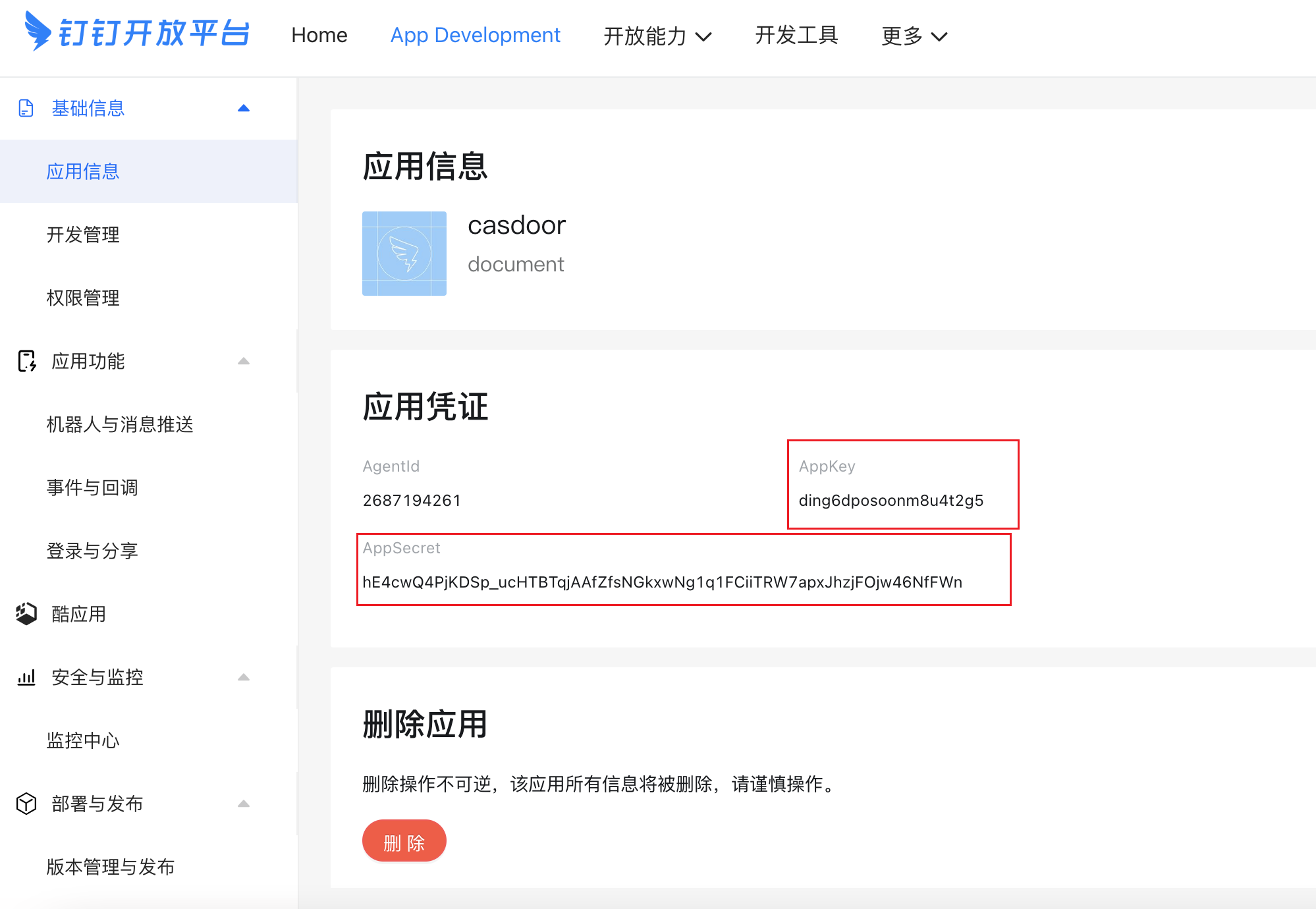Viewport: 1316px width, 909px height.
Task: Select 登录与分享 in the sidebar
Action: point(92,551)
